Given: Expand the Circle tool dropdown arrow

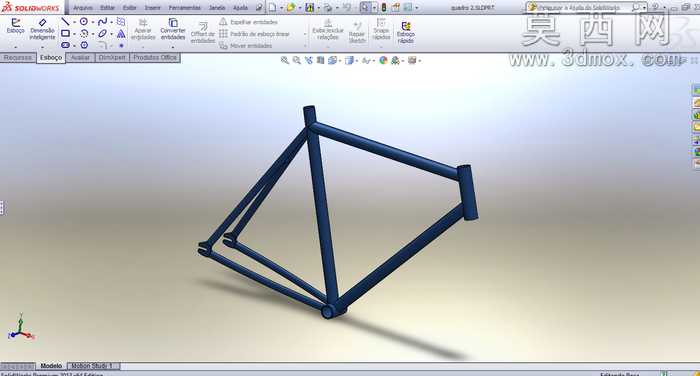Looking at the screenshot, I should (x=92, y=22).
